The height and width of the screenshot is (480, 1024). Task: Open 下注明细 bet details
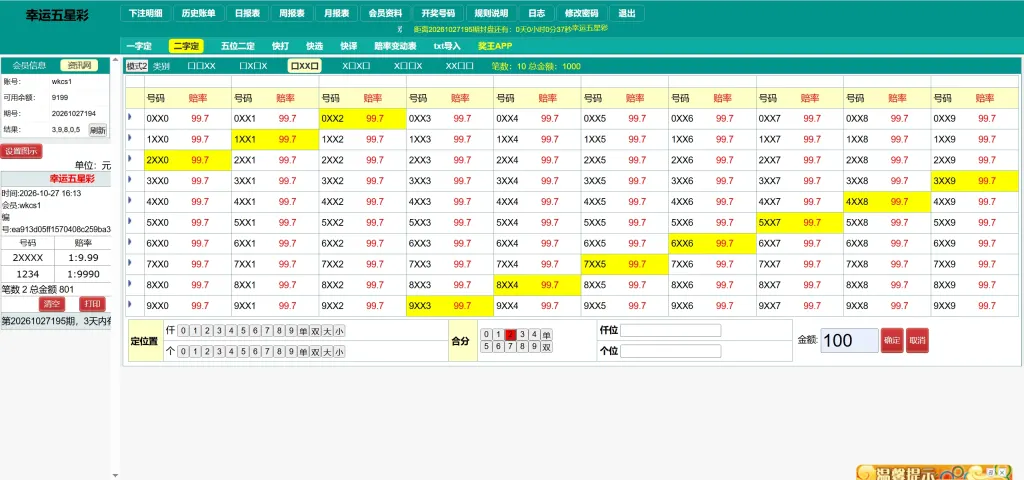click(146, 13)
